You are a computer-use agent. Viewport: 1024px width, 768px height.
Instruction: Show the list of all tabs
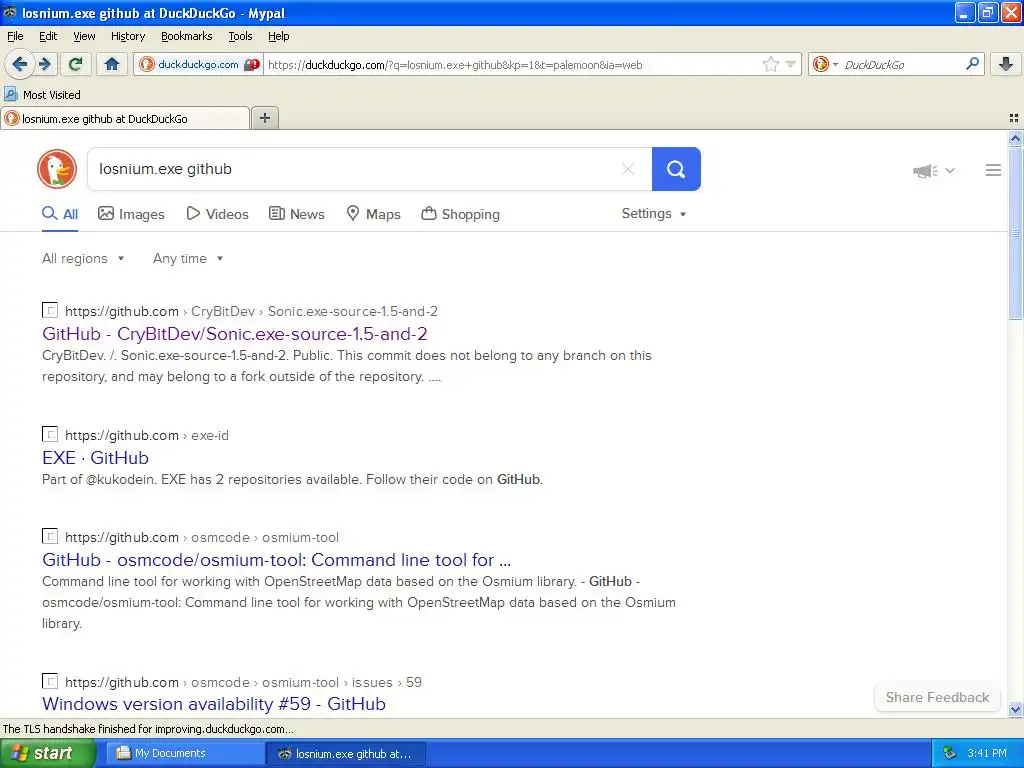click(x=1014, y=118)
